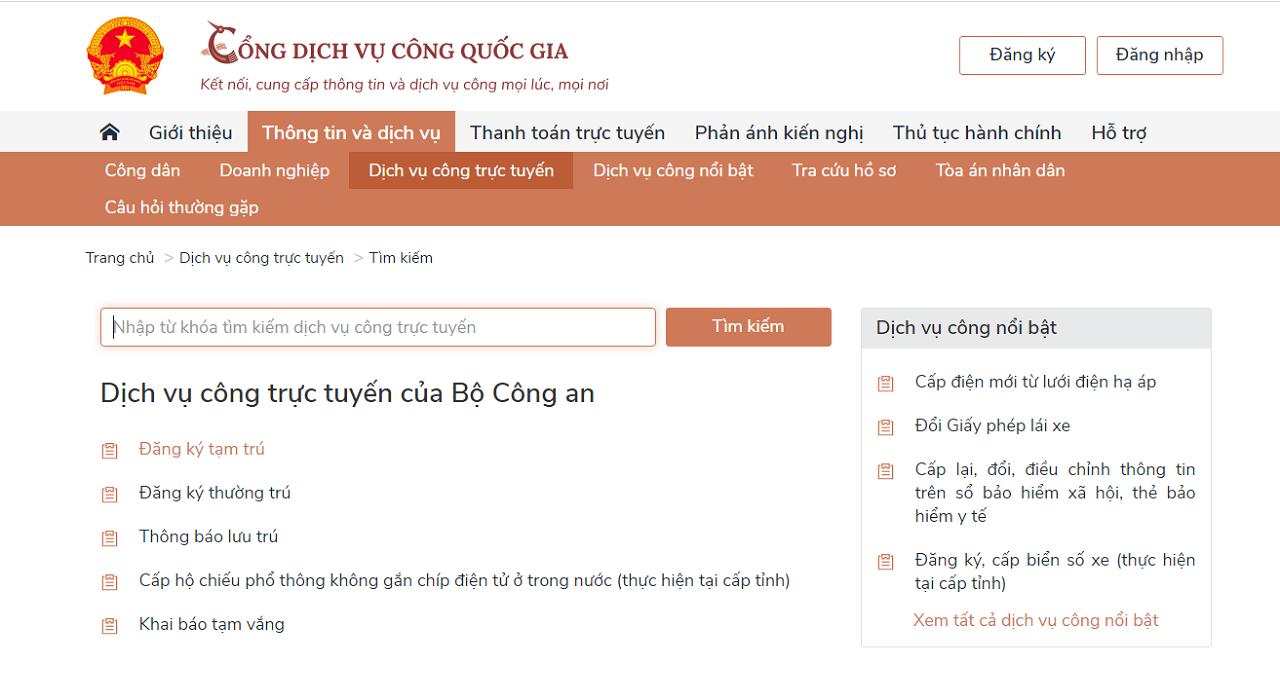Open Đăng ký, cấp biển số xe link
Viewport: 1280px width, 700px height.
[x=1055, y=572]
